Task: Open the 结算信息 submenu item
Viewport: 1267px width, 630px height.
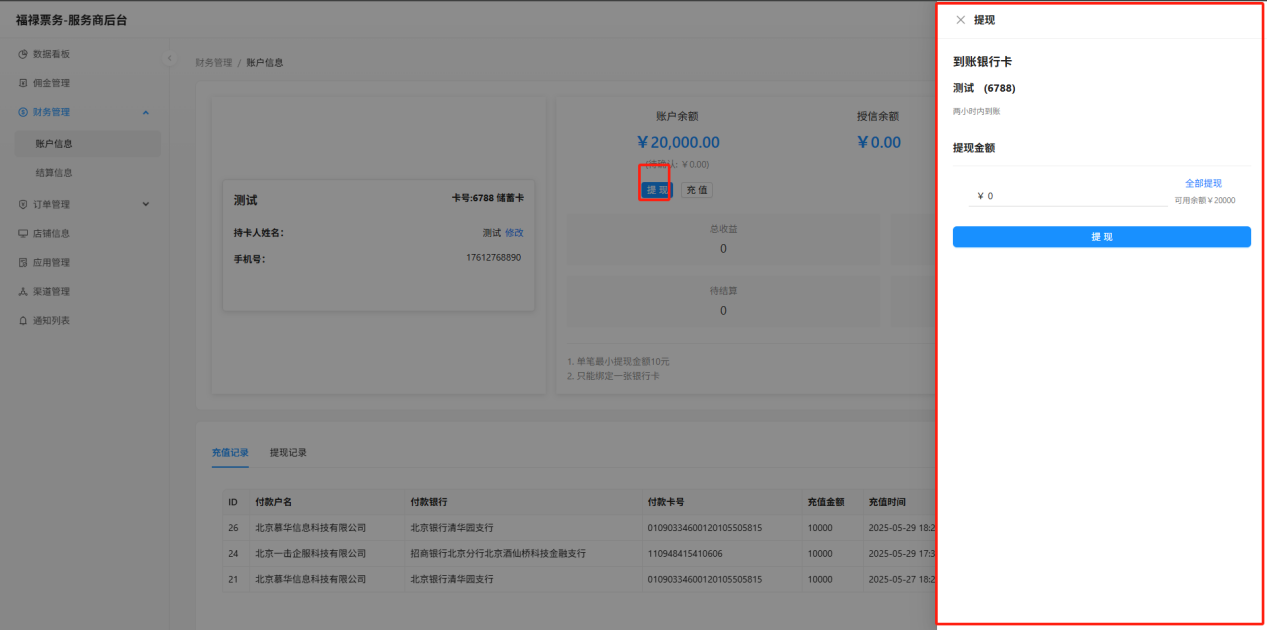Action: 54,173
